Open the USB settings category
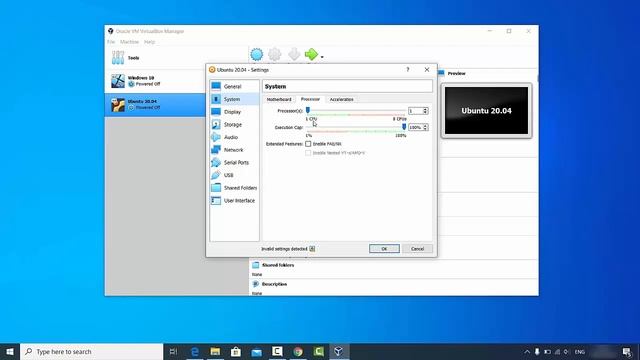 click(234, 175)
